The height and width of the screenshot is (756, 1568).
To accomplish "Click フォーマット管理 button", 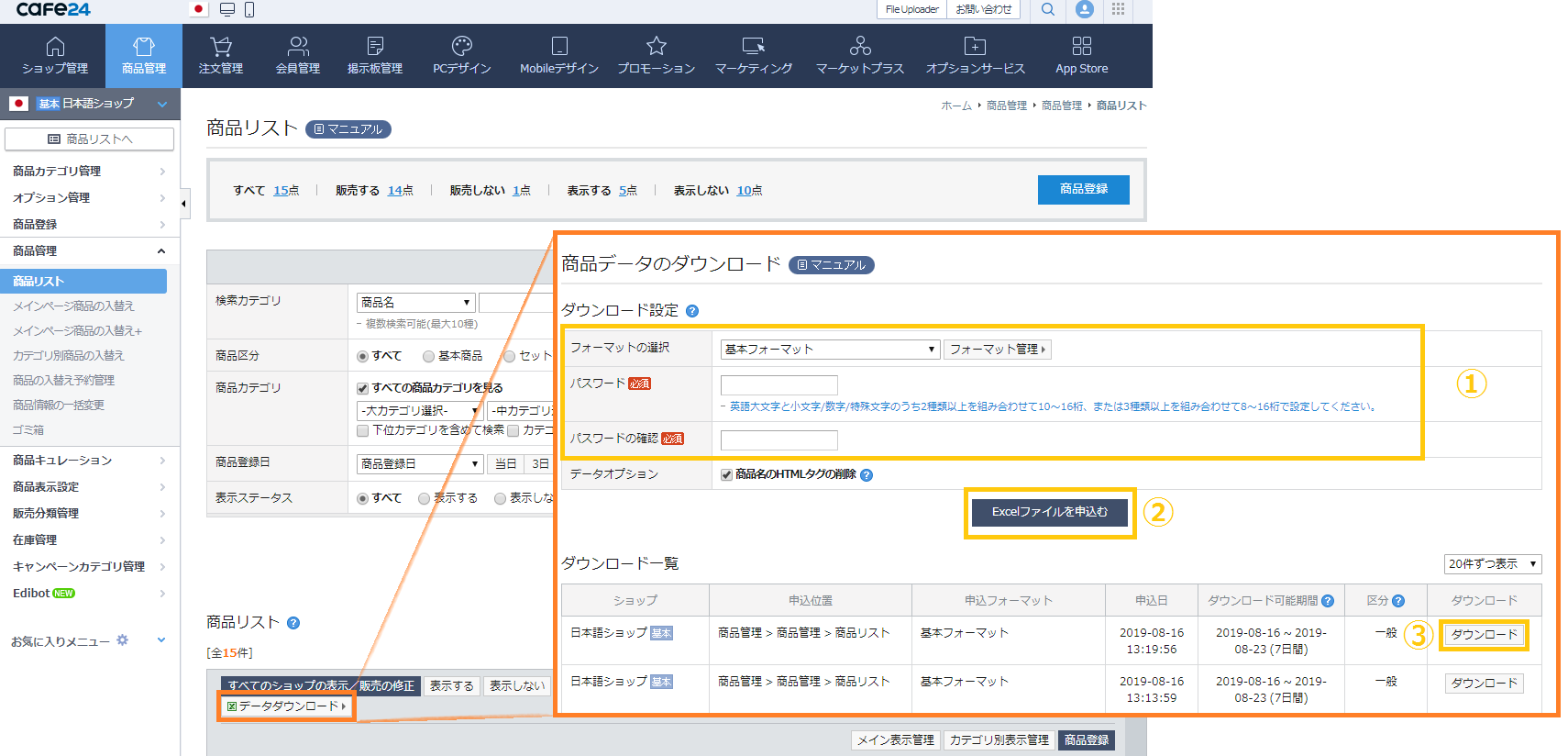I will 998,350.
